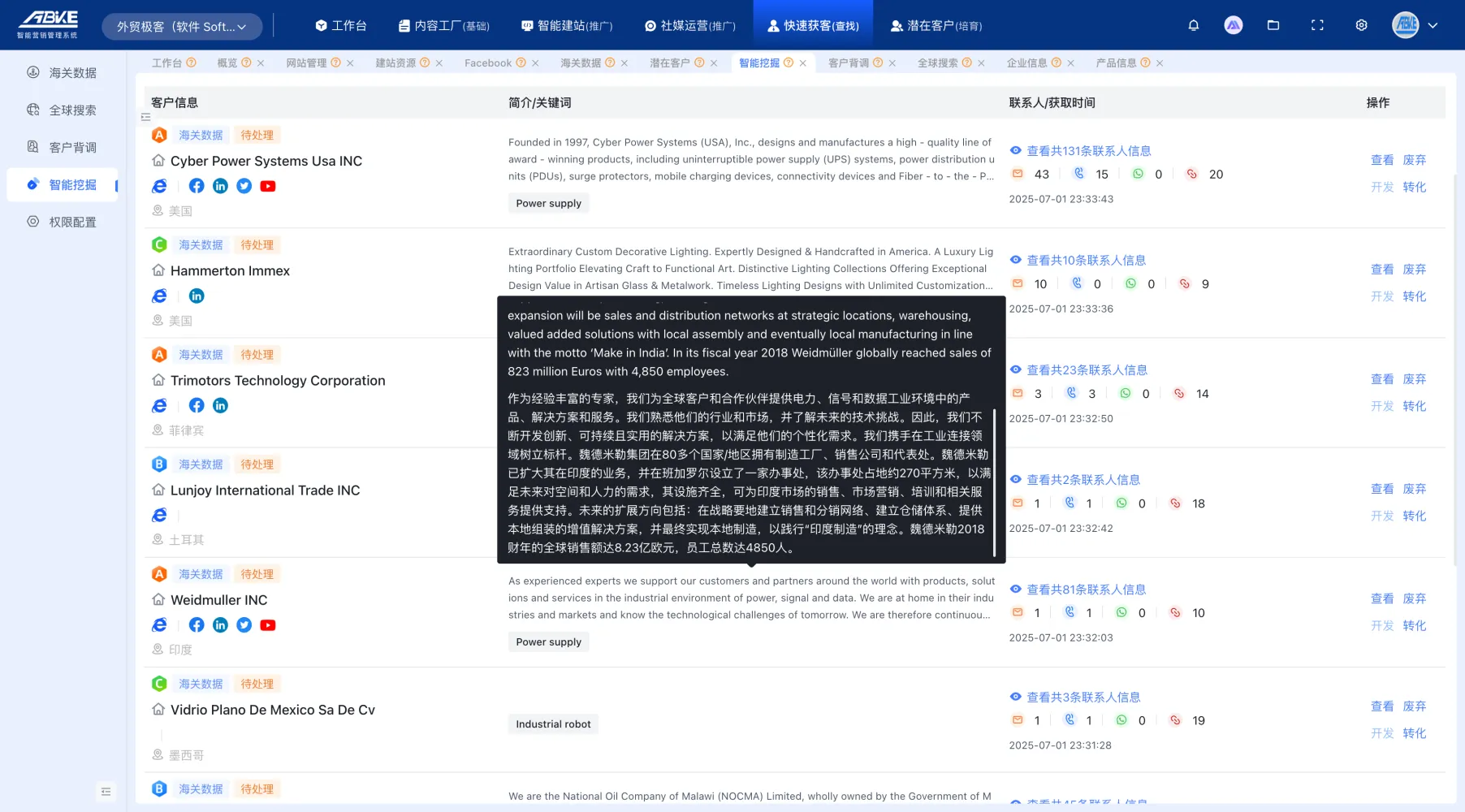Select the 快速获客 top menu
This screenshot has width=1465, height=812.
point(813,26)
